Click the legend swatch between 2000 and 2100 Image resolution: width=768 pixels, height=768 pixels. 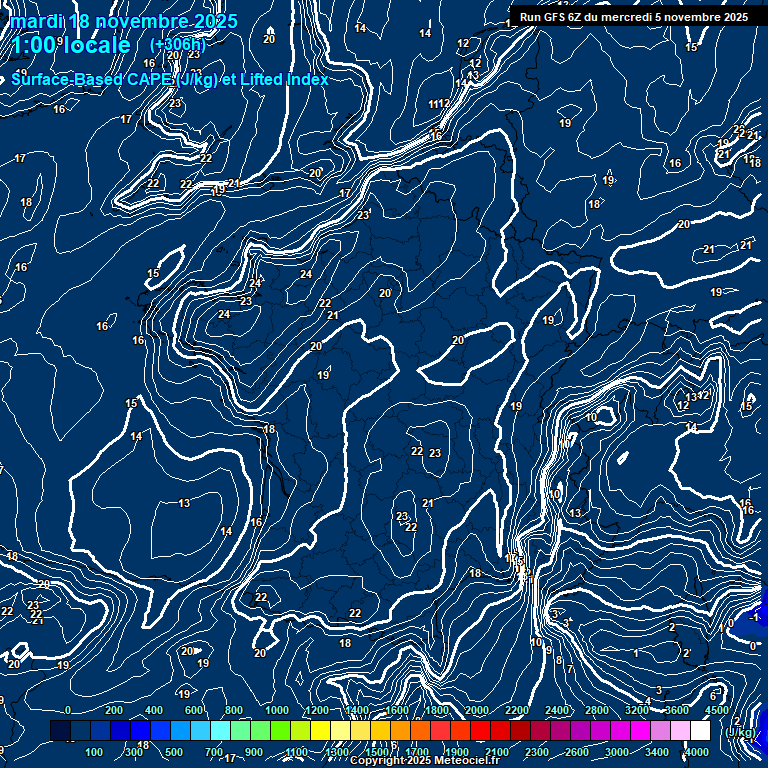coord(480,730)
